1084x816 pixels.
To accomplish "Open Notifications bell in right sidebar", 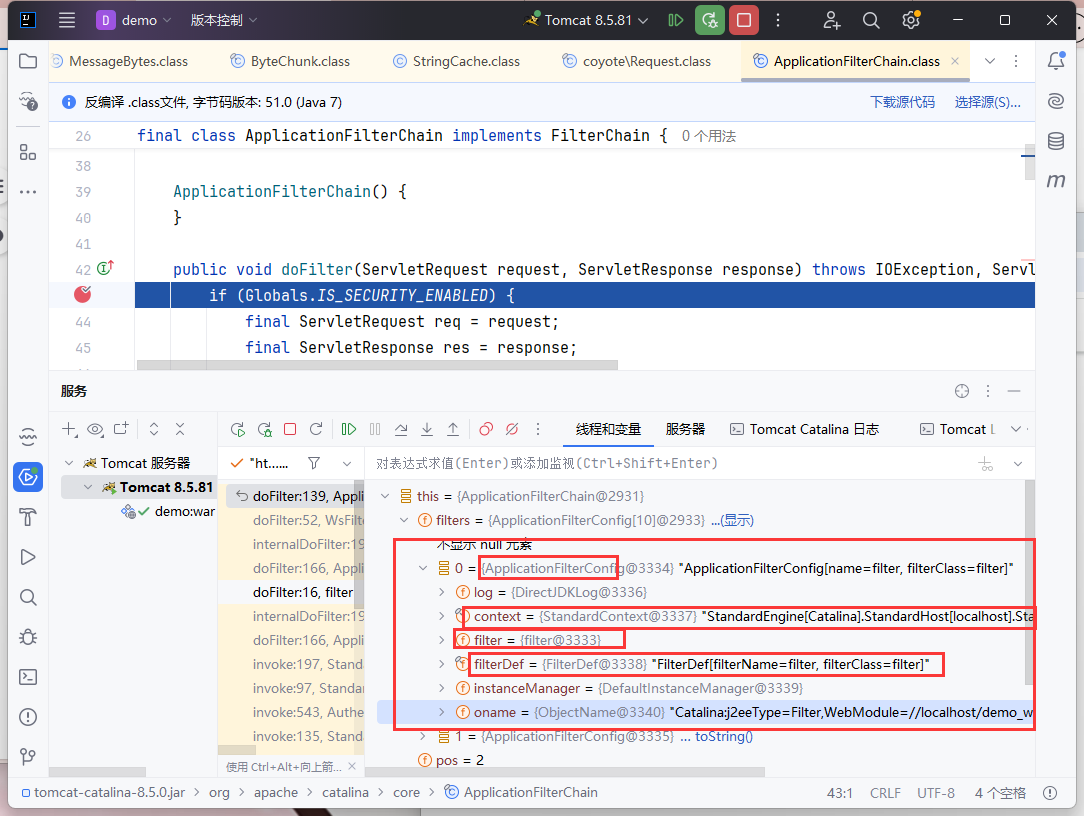I will 1056,61.
